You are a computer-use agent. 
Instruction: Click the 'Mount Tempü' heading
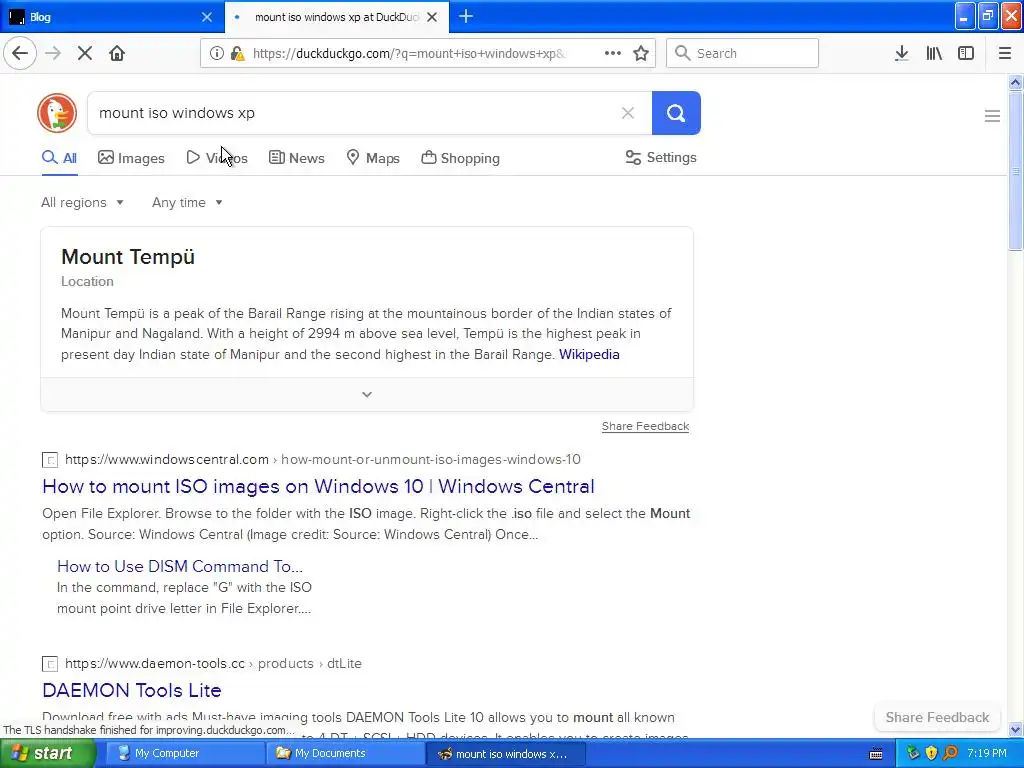pyautogui.click(x=128, y=257)
